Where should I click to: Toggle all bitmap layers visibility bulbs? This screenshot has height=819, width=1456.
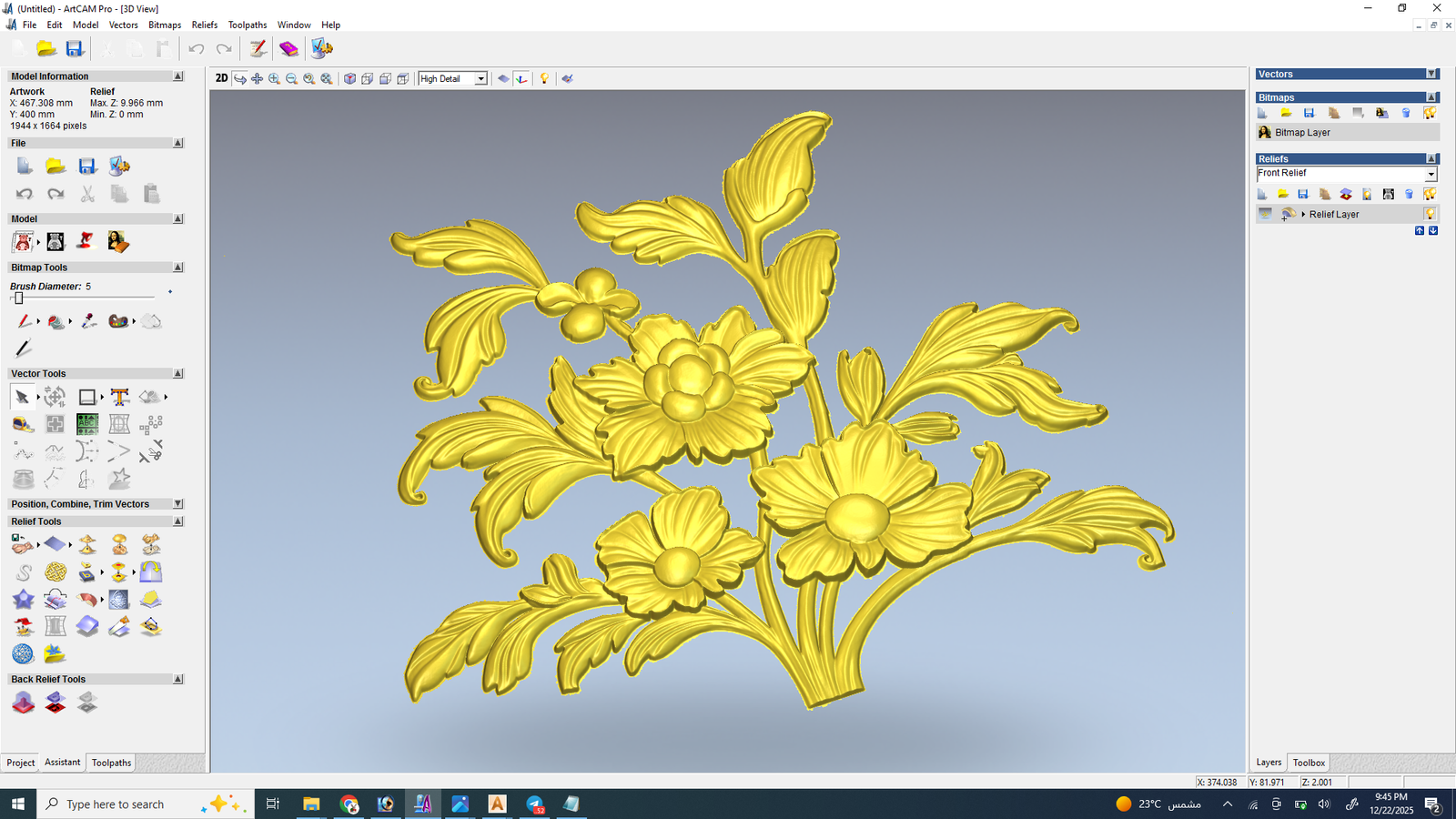tap(1430, 113)
